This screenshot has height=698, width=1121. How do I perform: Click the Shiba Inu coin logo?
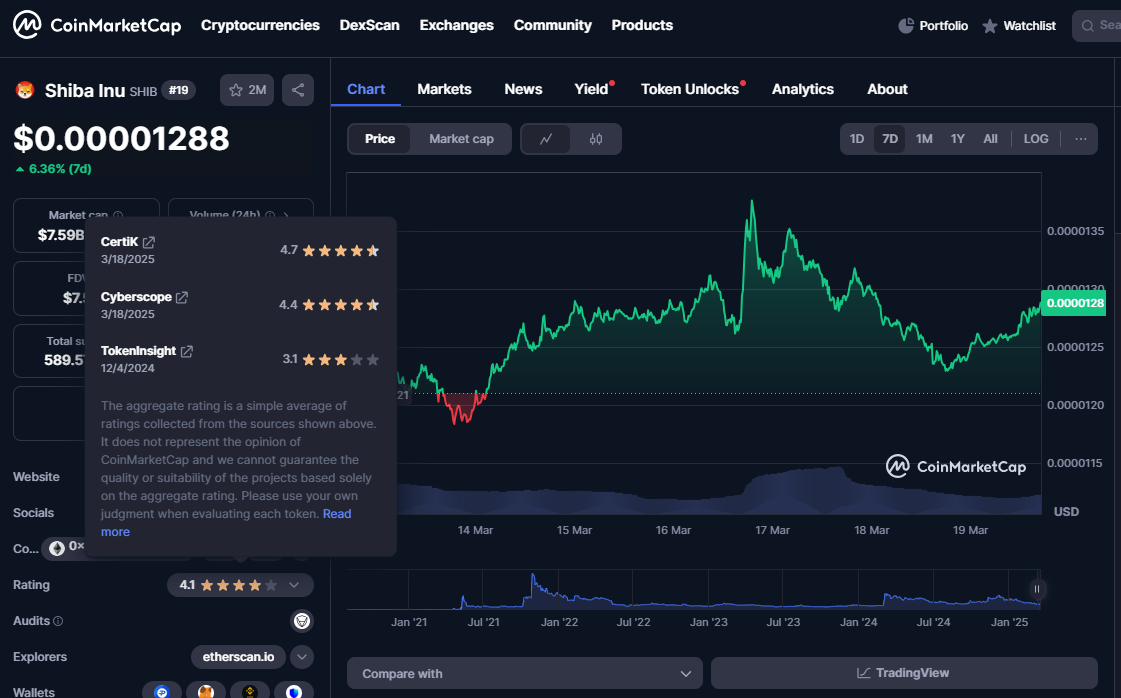25,90
